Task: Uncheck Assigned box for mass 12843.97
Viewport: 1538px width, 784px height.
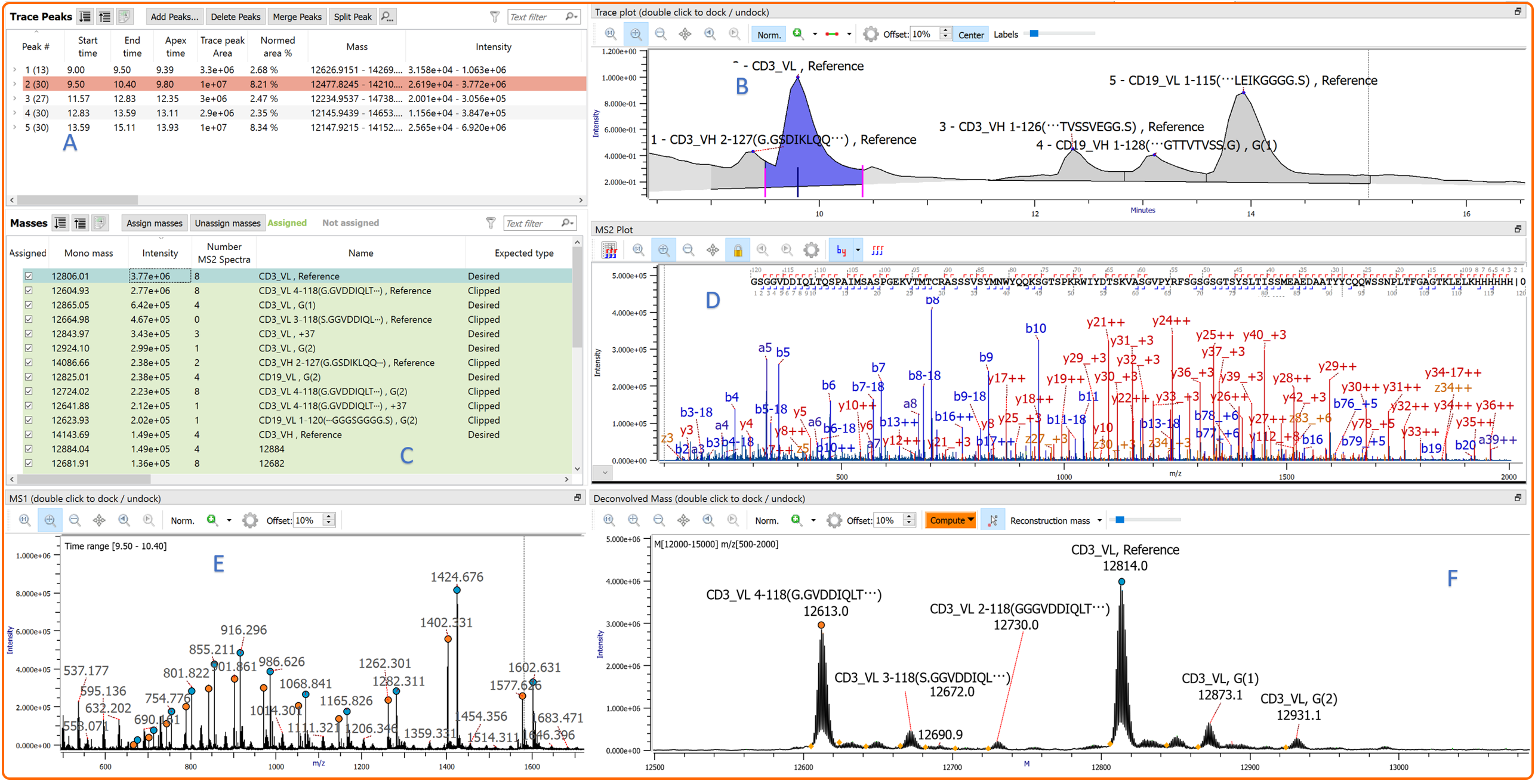Action: tap(29, 334)
